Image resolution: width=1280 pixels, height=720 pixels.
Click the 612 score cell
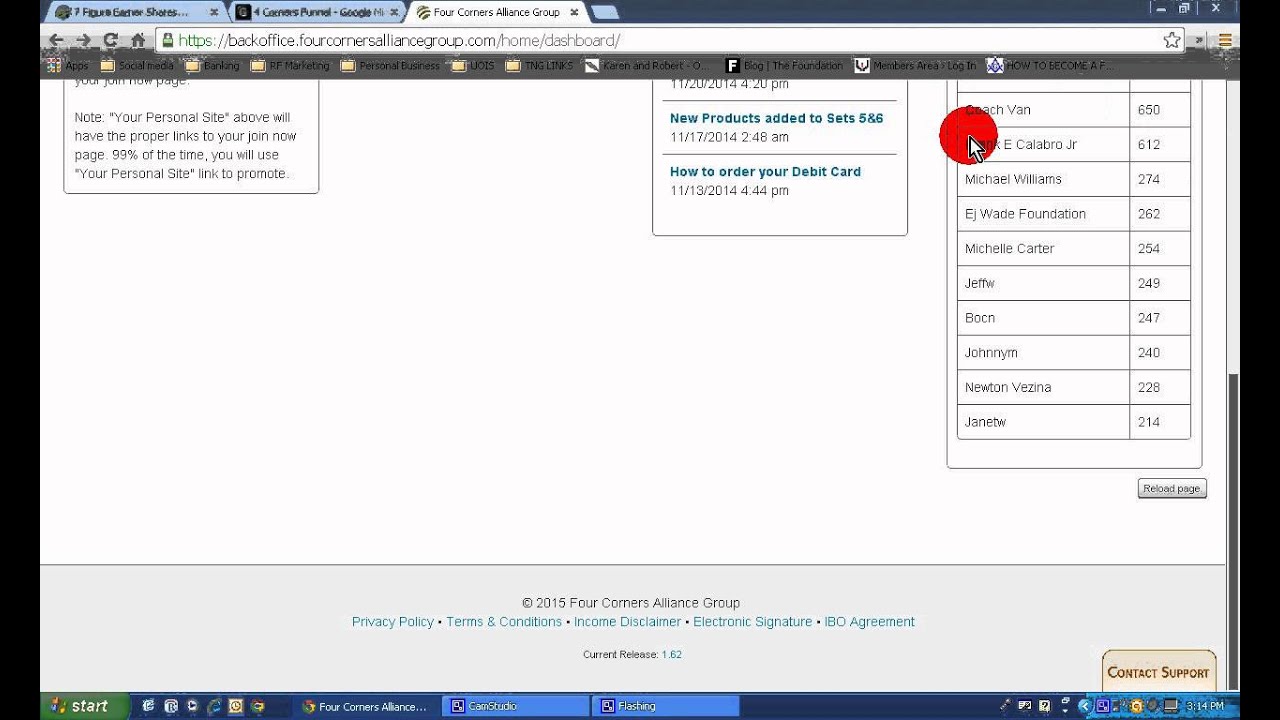pyautogui.click(x=1160, y=145)
